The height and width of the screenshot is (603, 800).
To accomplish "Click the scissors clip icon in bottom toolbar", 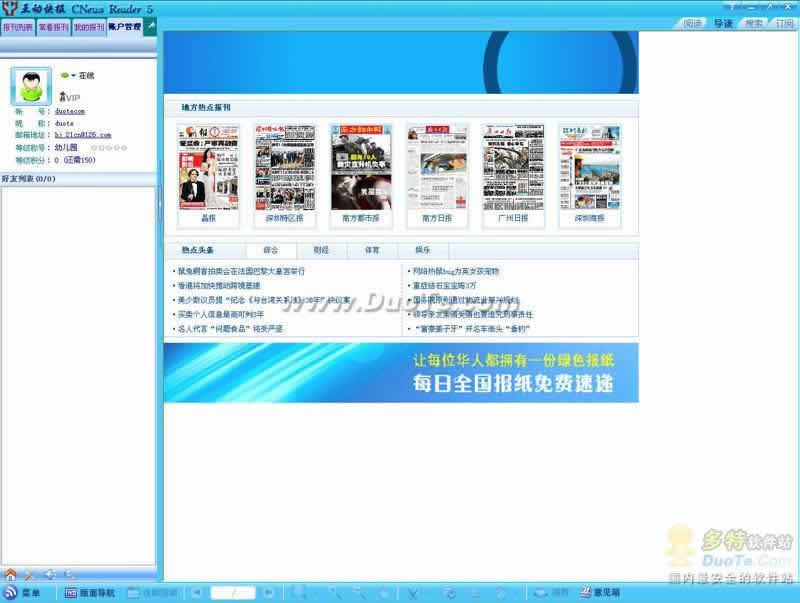I will (412, 593).
